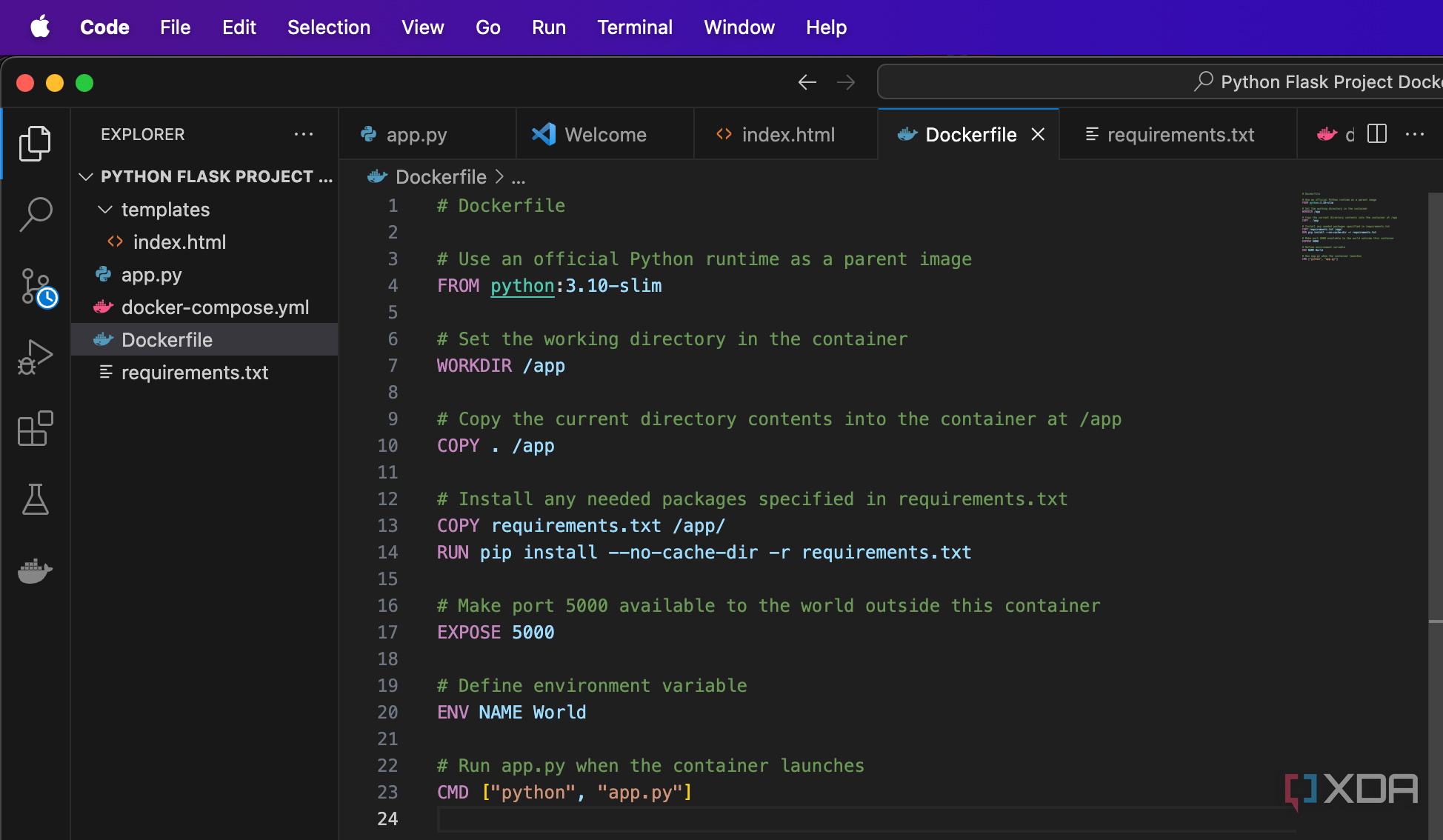The height and width of the screenshot is (840, 1443).
Task: Close the Dockerfile tab
Action: click(x=1038, y=134)
